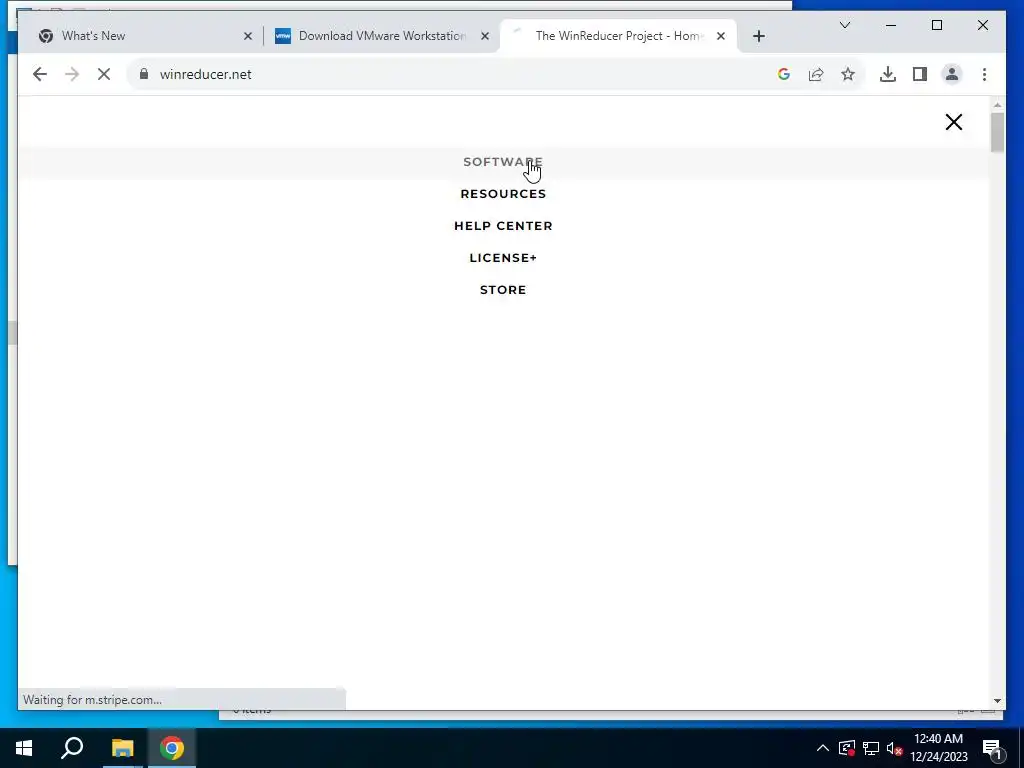Expand the tab search dropdown

844,25
